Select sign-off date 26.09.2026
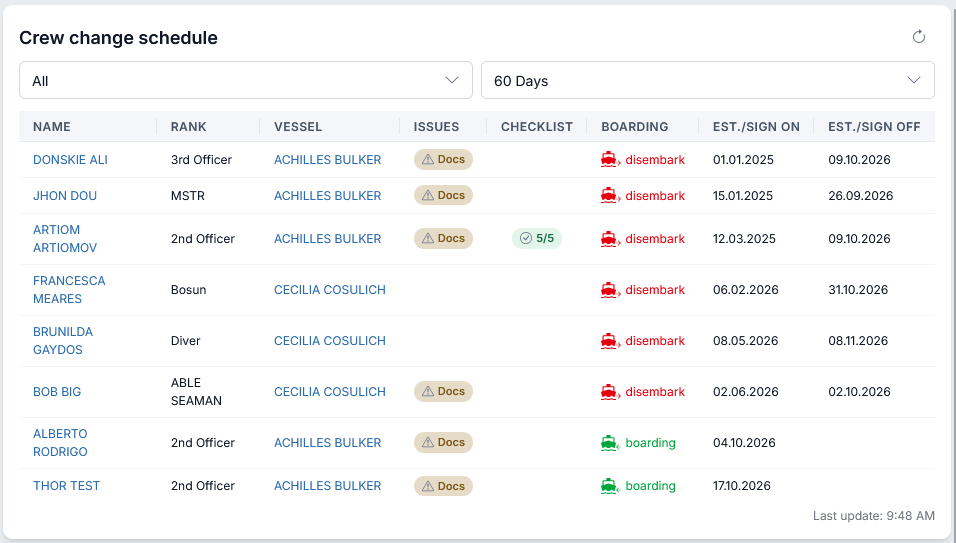Viewport: 956px width, 543px height. click(860, 196)
